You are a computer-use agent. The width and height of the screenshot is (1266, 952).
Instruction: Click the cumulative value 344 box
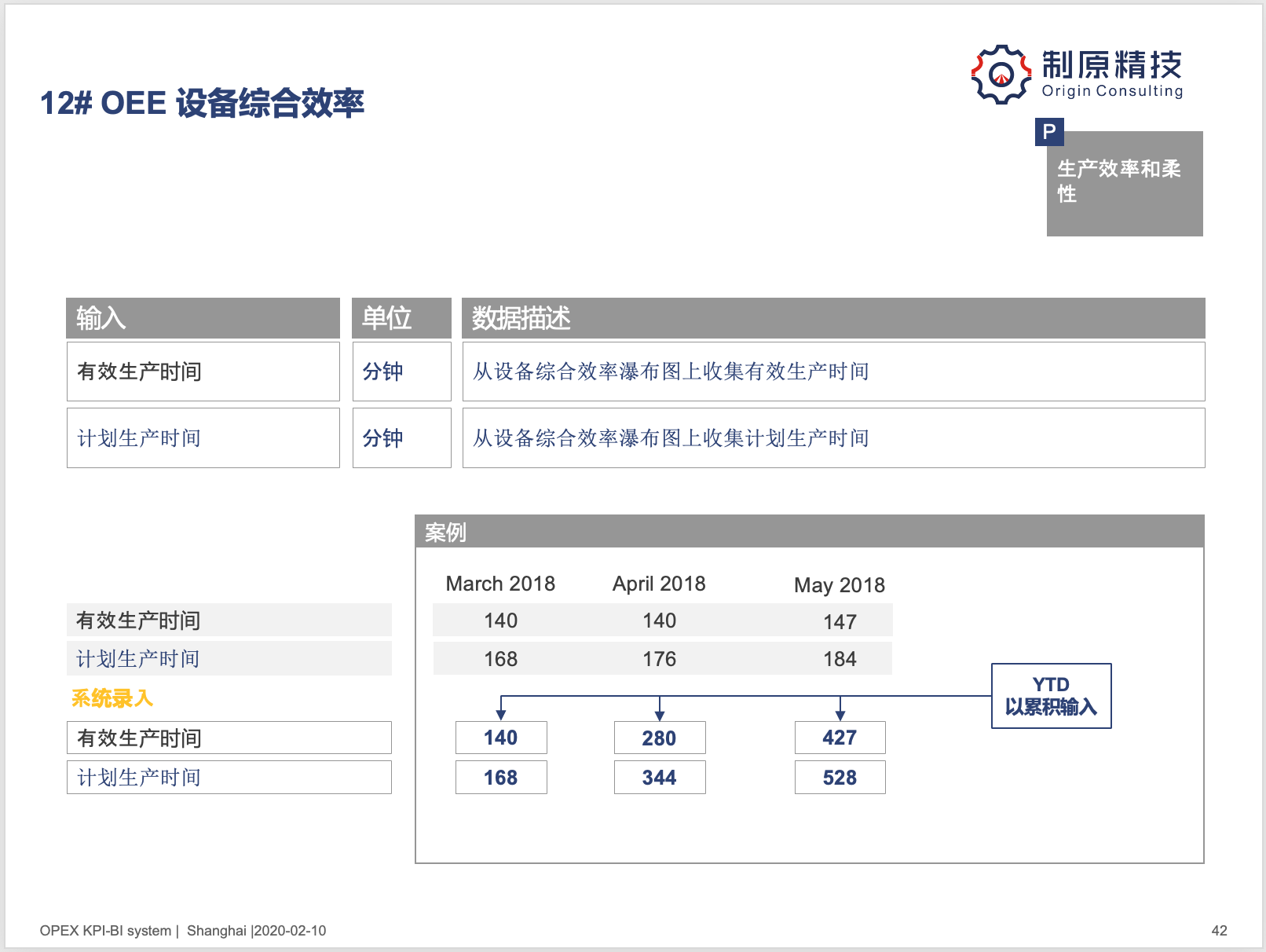pyautogui.click(x=659, y=778)
